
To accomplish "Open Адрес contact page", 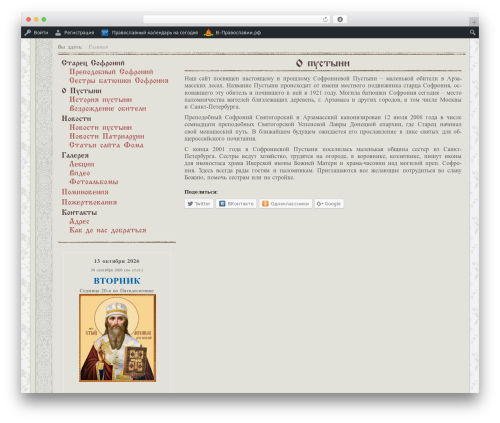I will pos(79,221).
